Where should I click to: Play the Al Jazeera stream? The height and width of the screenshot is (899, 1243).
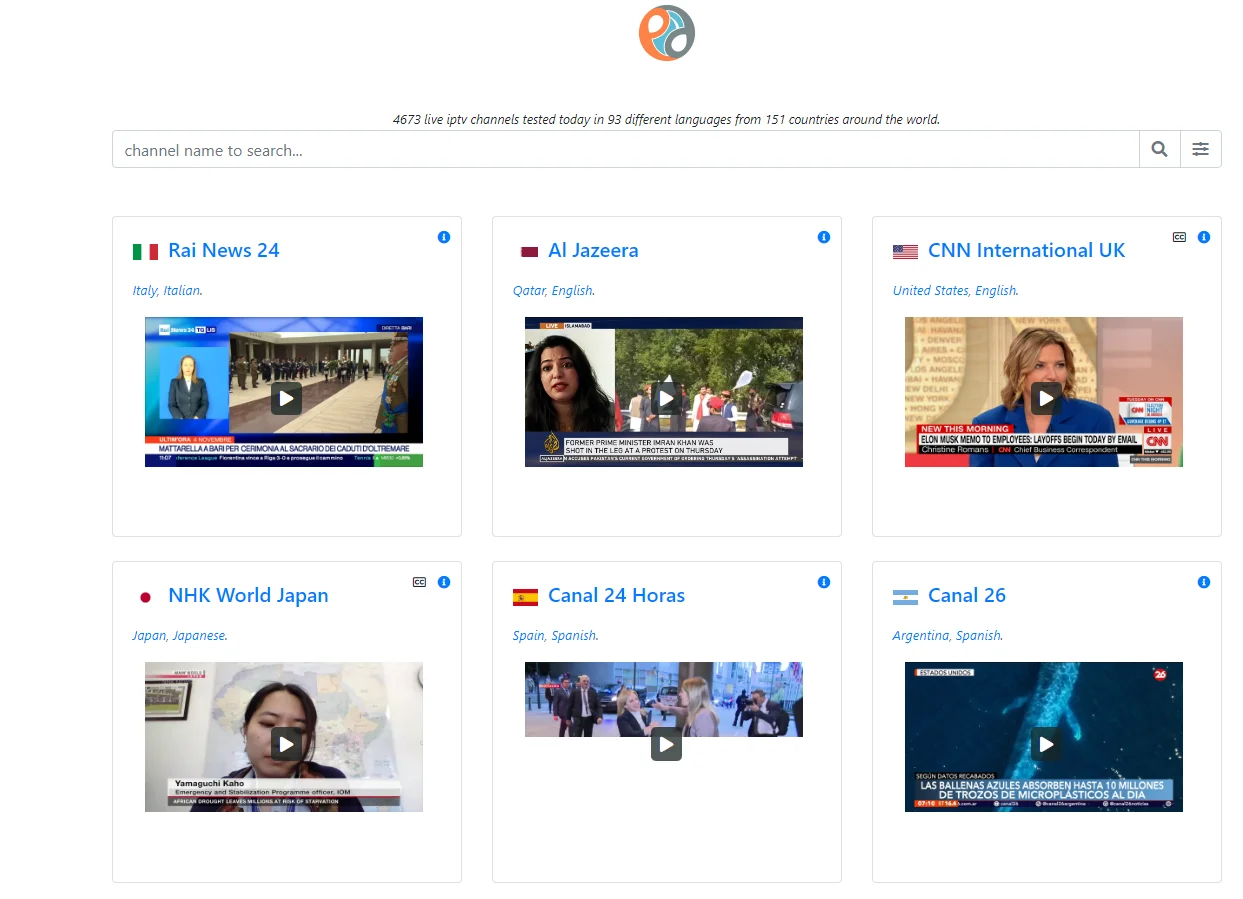click(x=666, y=398)
